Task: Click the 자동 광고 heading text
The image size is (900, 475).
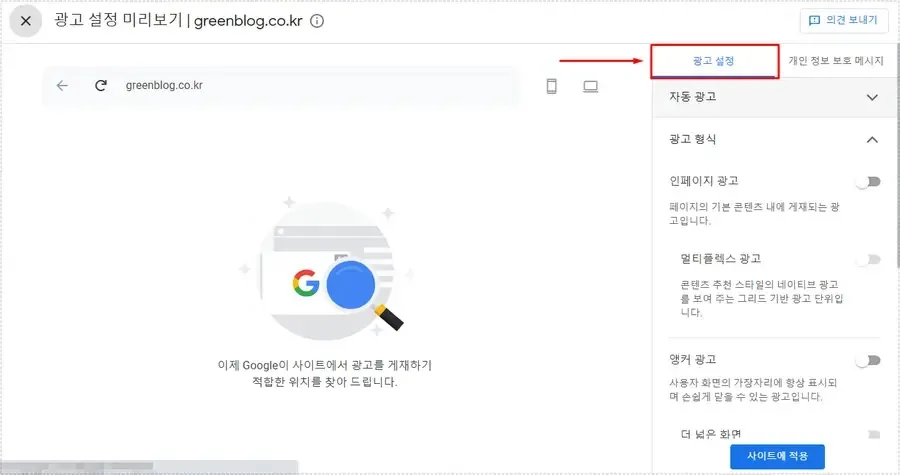Action: pyautogui.click(x=693, y=97)
